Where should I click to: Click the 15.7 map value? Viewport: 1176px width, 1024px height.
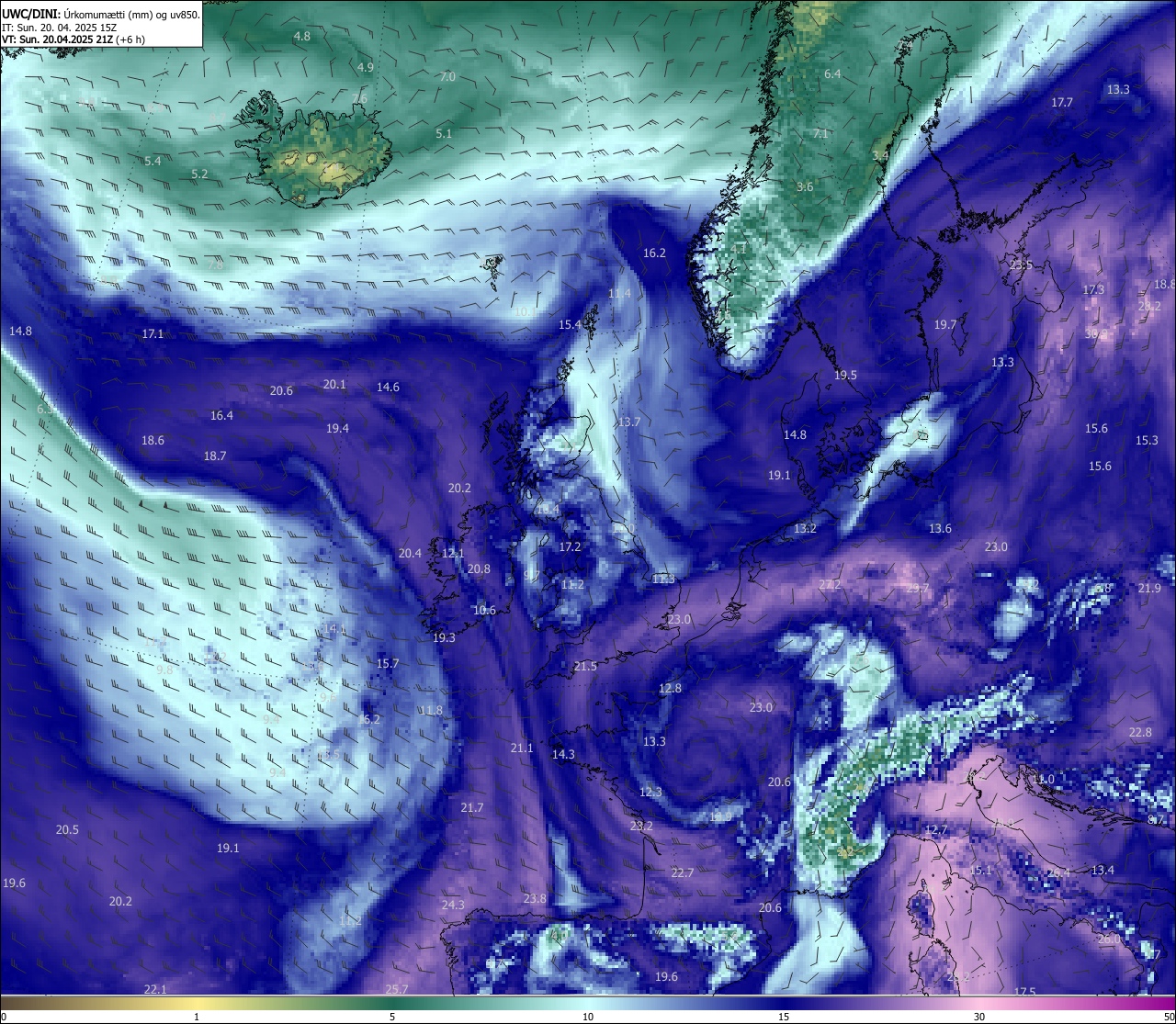pos(388,663)
